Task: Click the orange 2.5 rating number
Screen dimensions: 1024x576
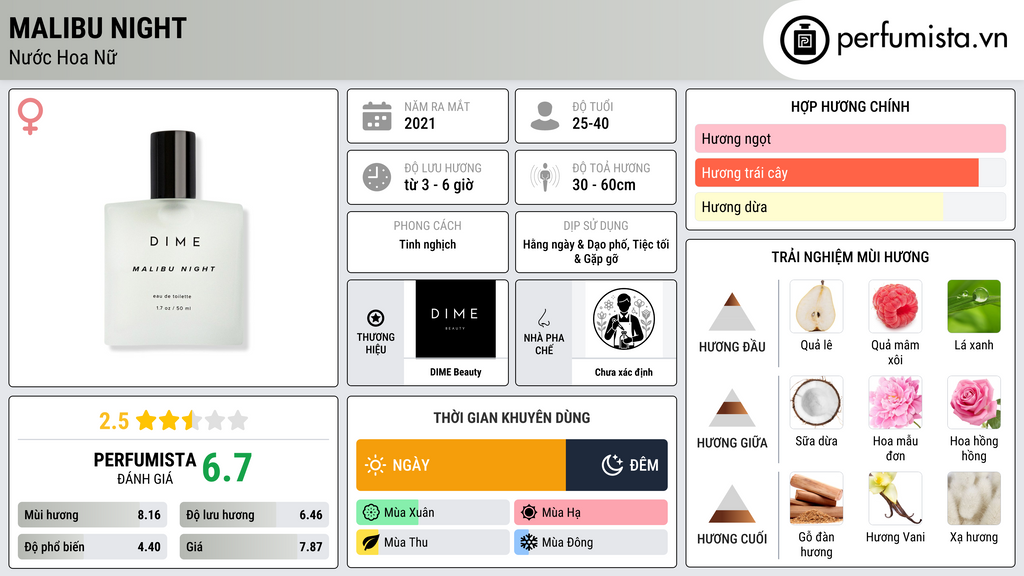Action: coord(114,421)
